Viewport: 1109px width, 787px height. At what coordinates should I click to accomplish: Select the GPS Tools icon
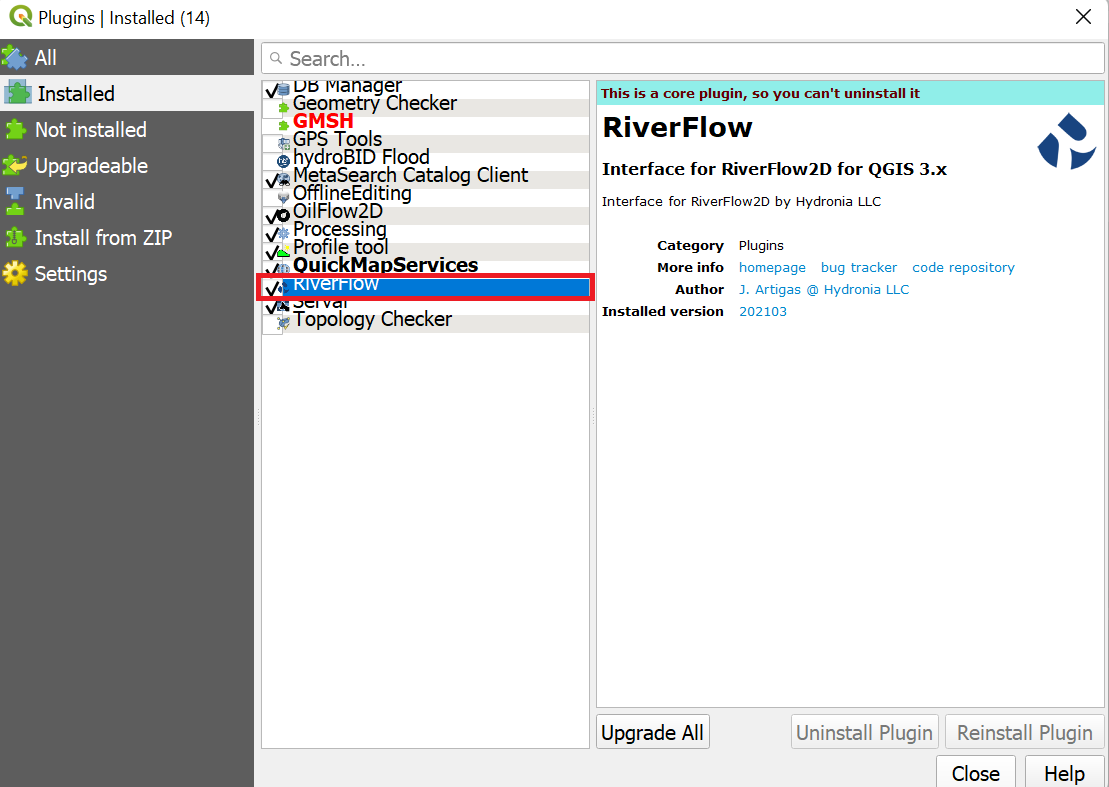284,144
